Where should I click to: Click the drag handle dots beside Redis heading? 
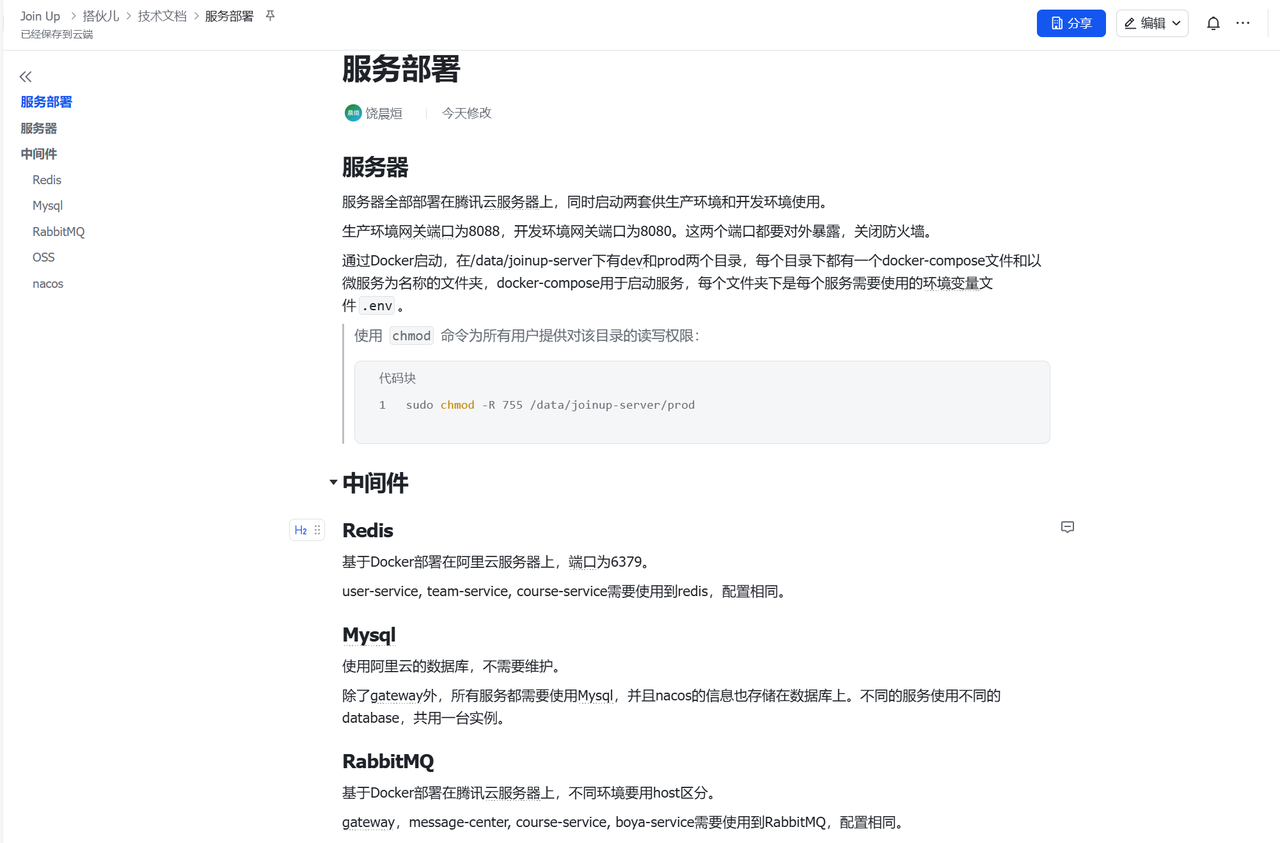click(x=317, y=530)
